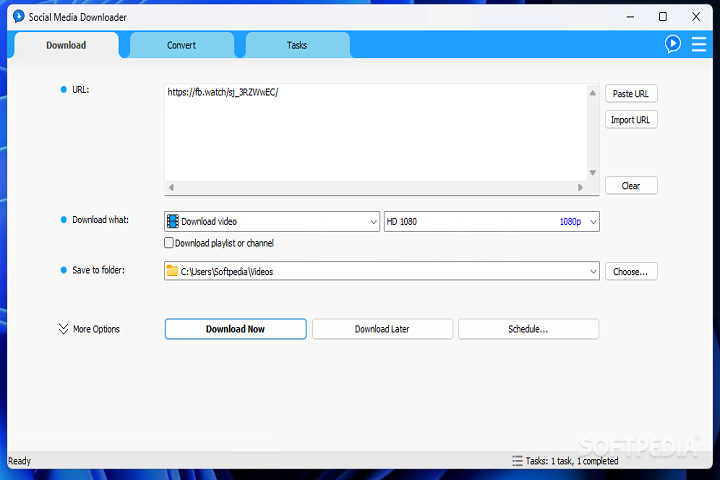Expand the Download video type dropdown

371,221
